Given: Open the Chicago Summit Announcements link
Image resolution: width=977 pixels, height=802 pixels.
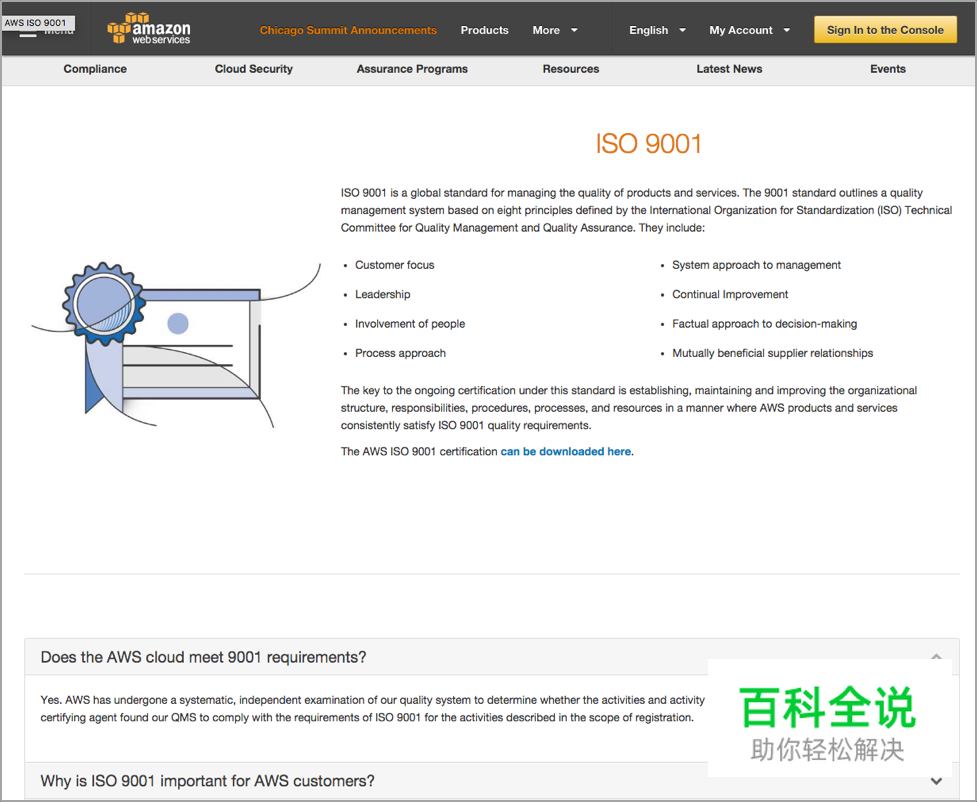Looking at the screenshot, I should (348, 30).
